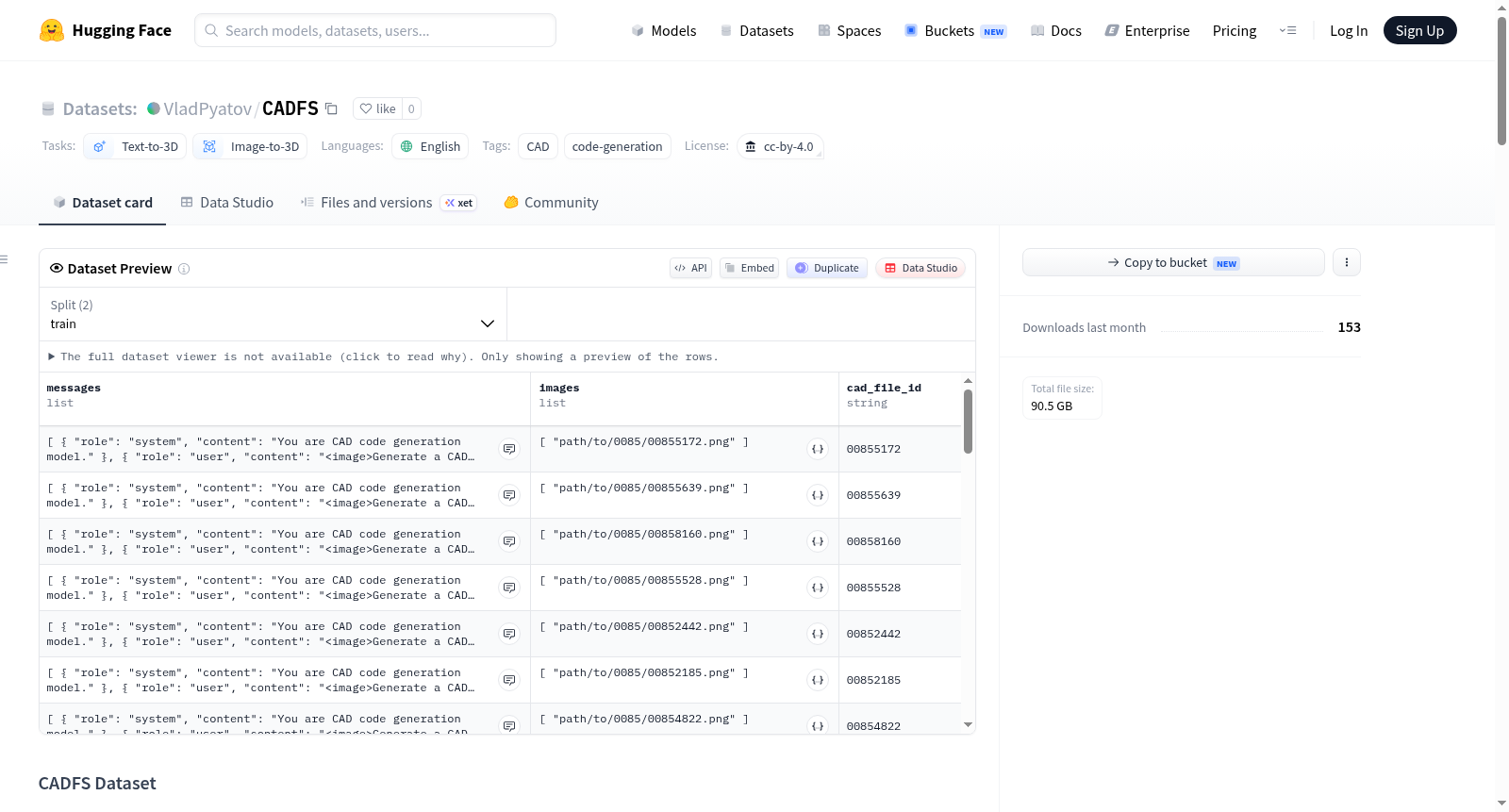
Task: Open Docs in the navigation
Action: pyautogui.click(x=1055, y=30)
